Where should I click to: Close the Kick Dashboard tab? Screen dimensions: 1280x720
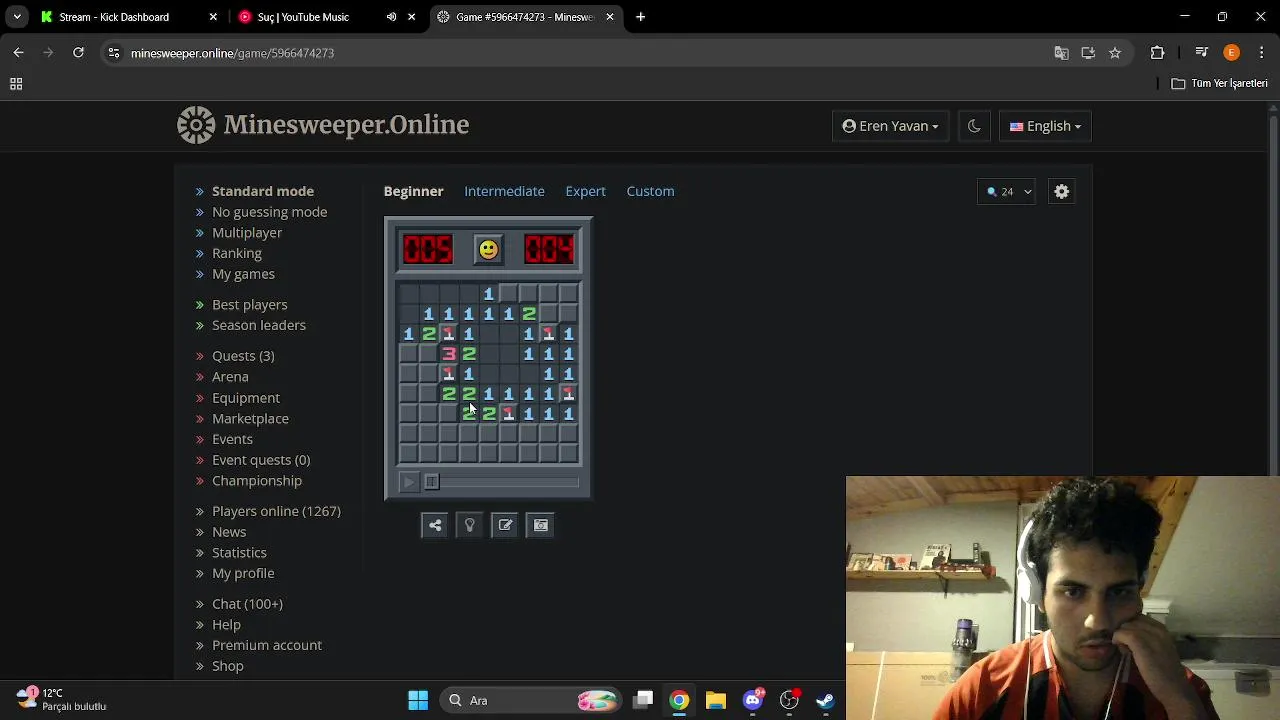213,17
